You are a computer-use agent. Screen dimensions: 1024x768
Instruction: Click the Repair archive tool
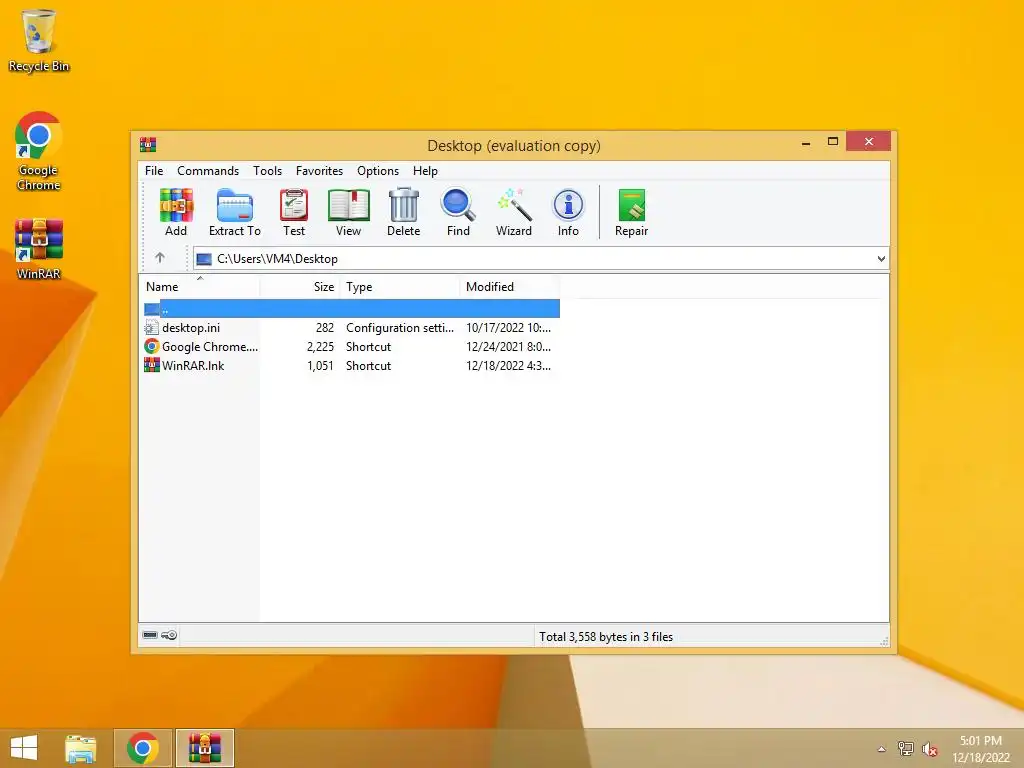pyautogui.click(x=632, y=212)
